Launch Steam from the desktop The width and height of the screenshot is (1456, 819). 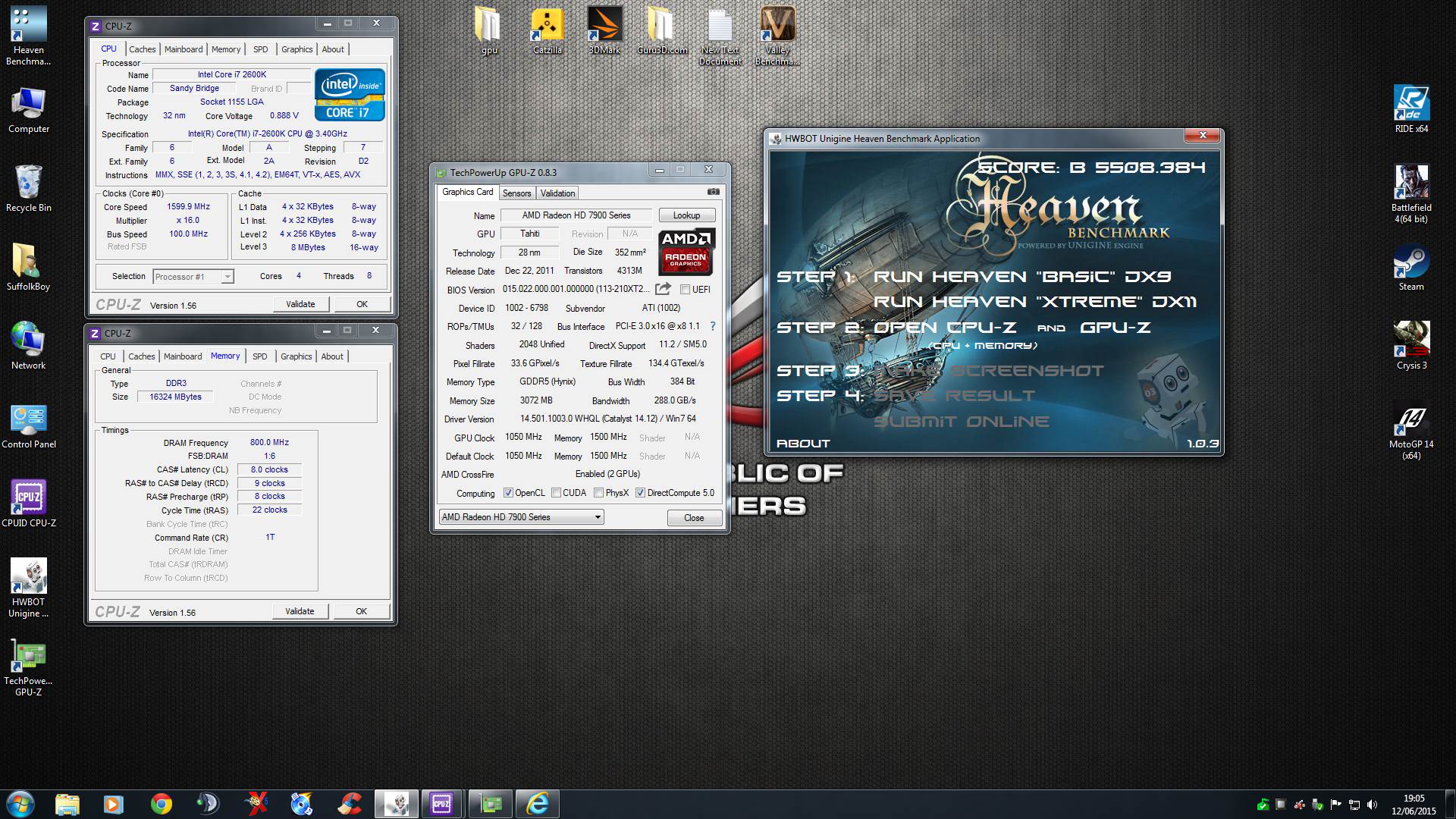pyautogui.click(x=1411, y=267)
